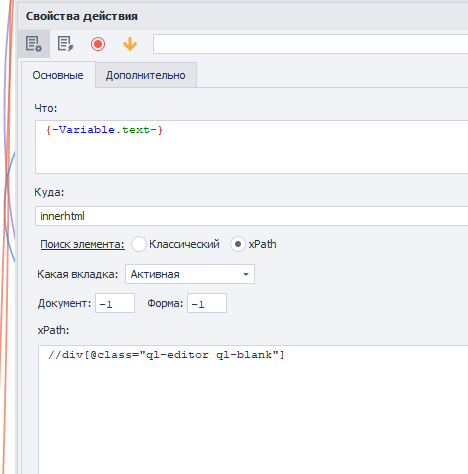This screenshot has width=468, height=474.
Task: Open the Поиск элемента link
Action: [82, 244]
